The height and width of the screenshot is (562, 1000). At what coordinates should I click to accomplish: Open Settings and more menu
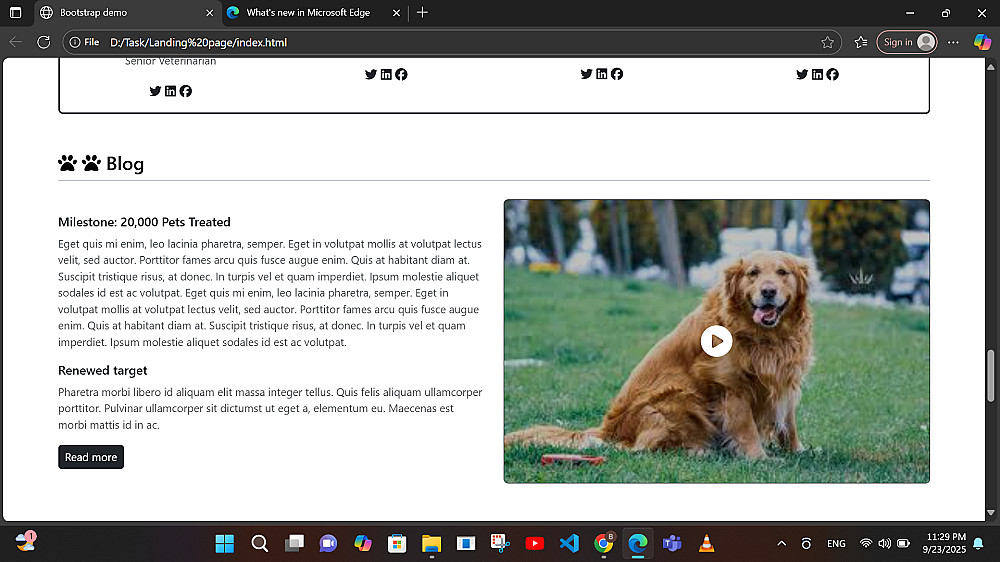pos(953,42)
